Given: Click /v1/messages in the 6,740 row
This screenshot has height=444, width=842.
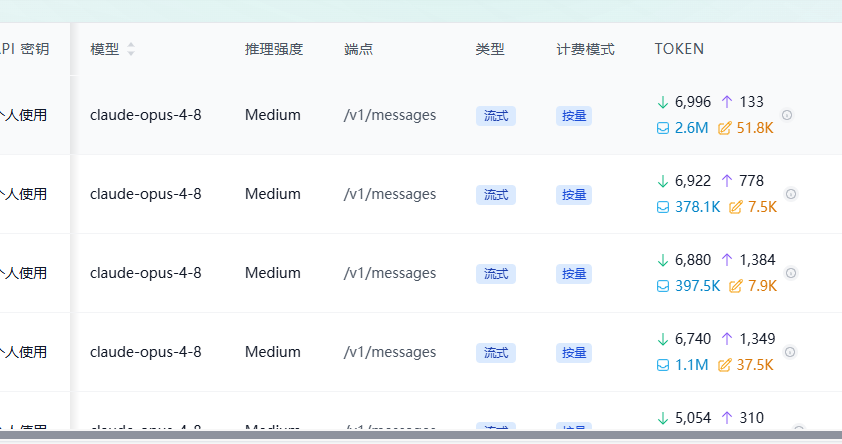Looking at the screenshot, I should click(390, 352).
